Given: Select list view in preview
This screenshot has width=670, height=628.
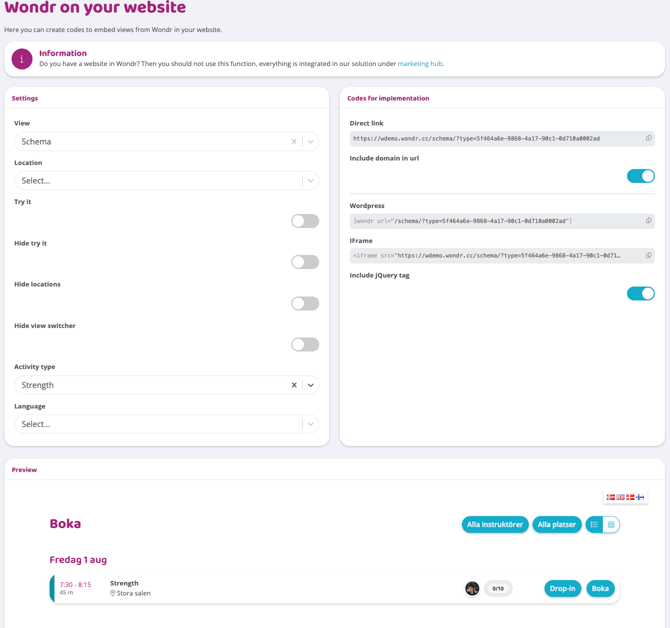Looking at the screenshot, I should tap(594, 525).
